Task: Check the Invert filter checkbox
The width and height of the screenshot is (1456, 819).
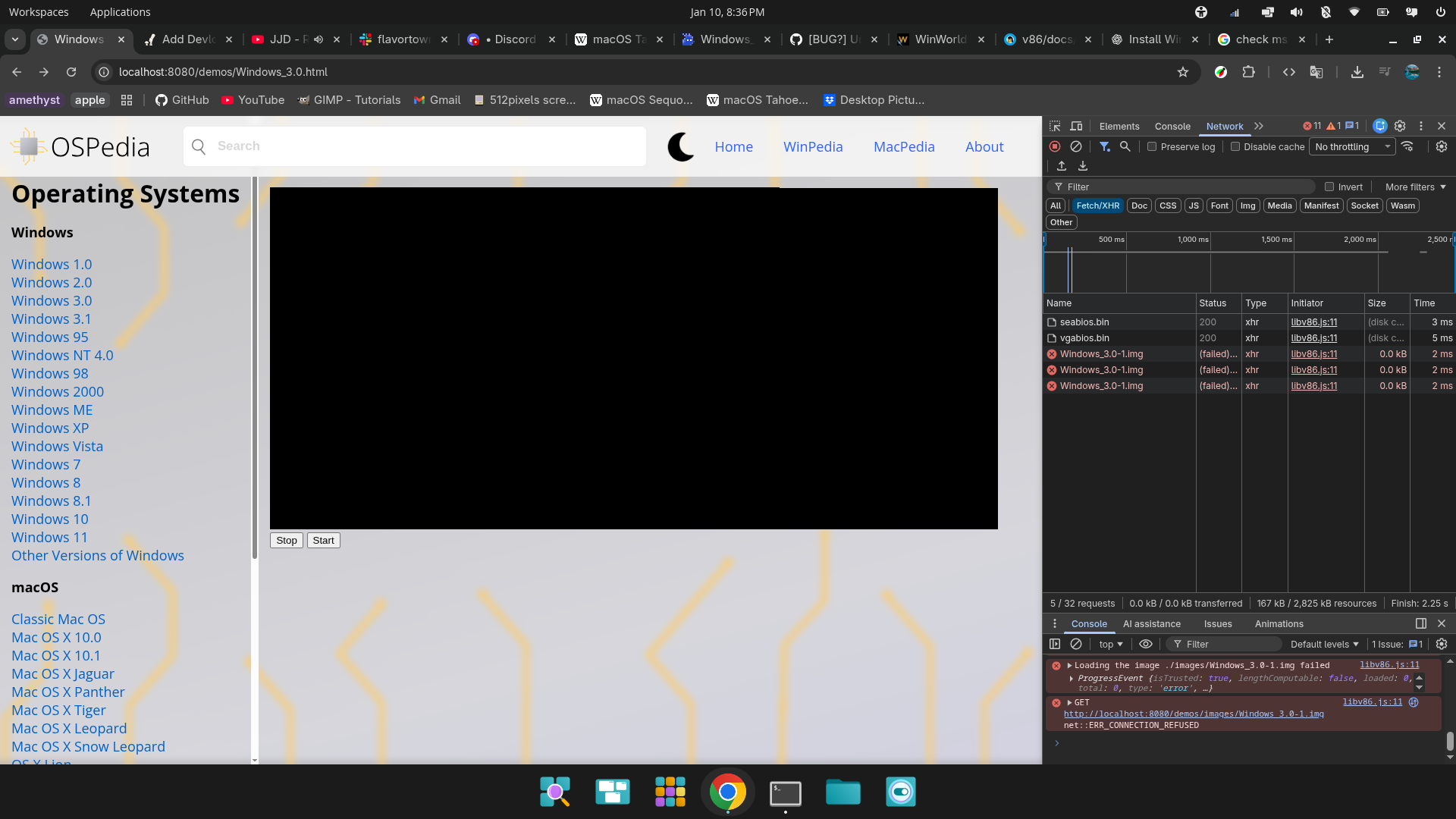Action: click(x=1329, y=187)
